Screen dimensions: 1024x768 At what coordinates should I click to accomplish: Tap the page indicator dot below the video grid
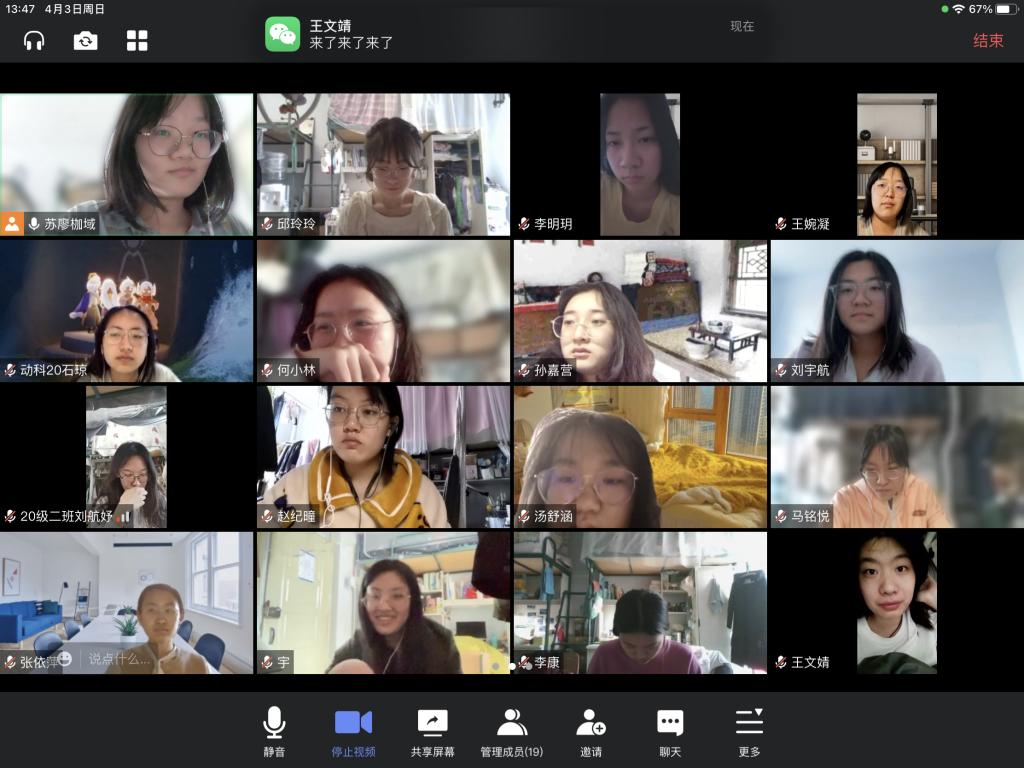513,665
